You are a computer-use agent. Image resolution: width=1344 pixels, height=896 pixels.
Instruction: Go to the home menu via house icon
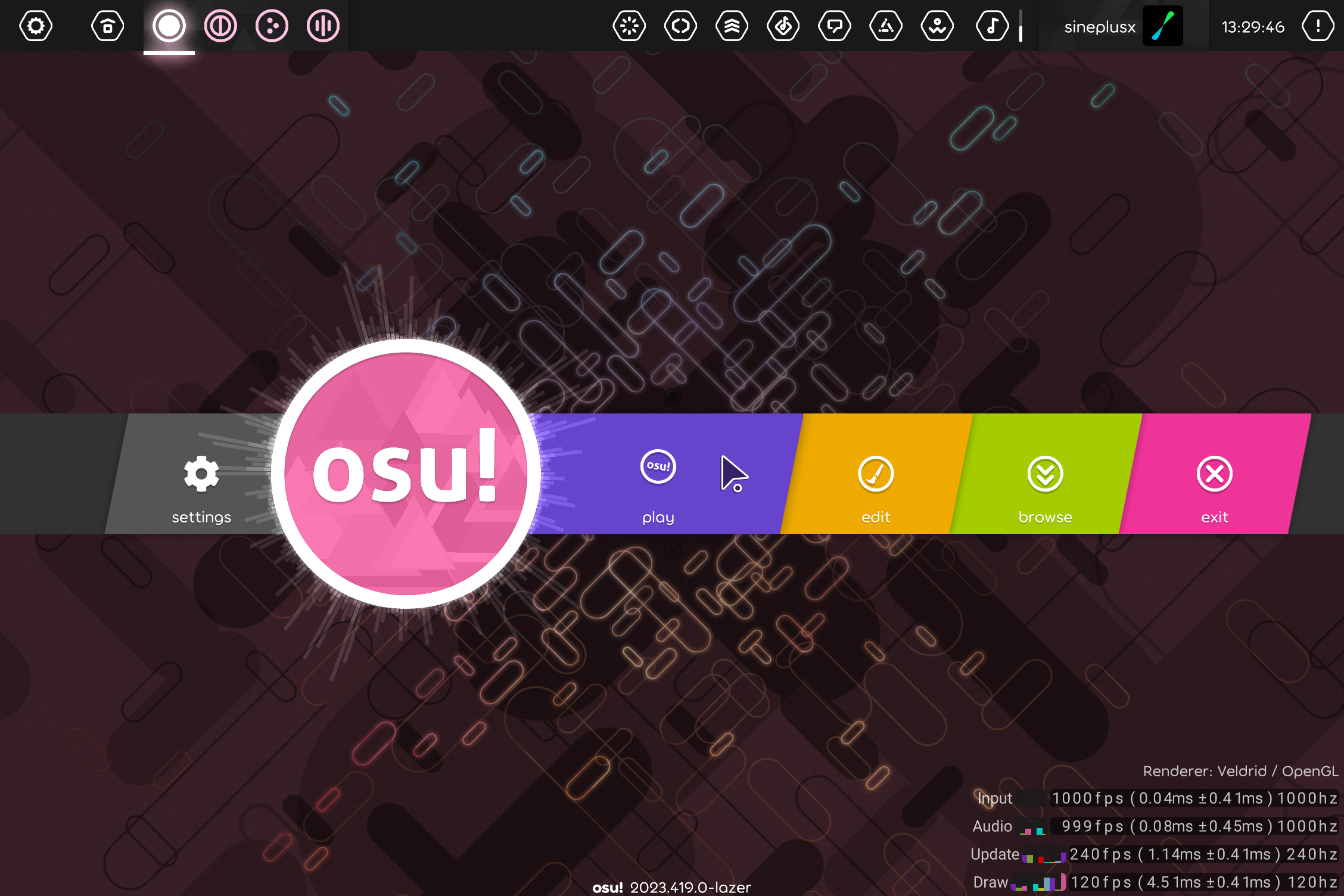click(x=107, y=26)
